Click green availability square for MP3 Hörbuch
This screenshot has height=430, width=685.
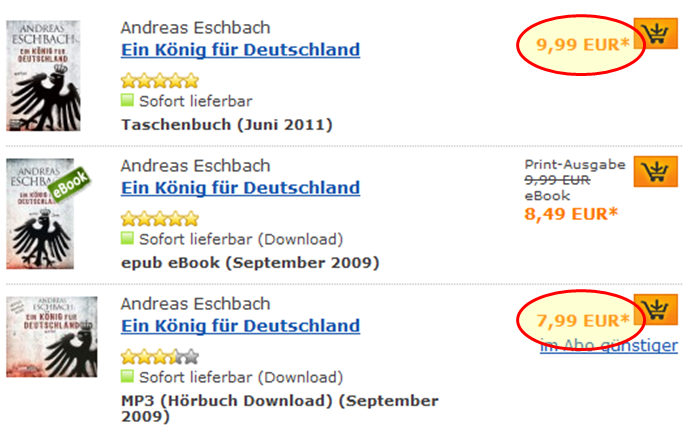click(x=127, y=377)
